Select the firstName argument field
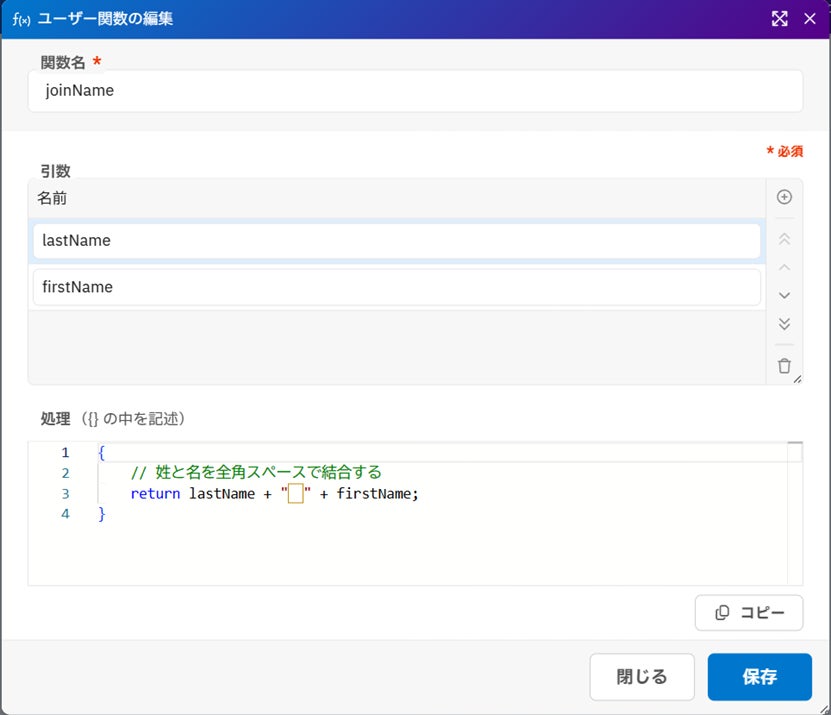 [x=396, y=287]
